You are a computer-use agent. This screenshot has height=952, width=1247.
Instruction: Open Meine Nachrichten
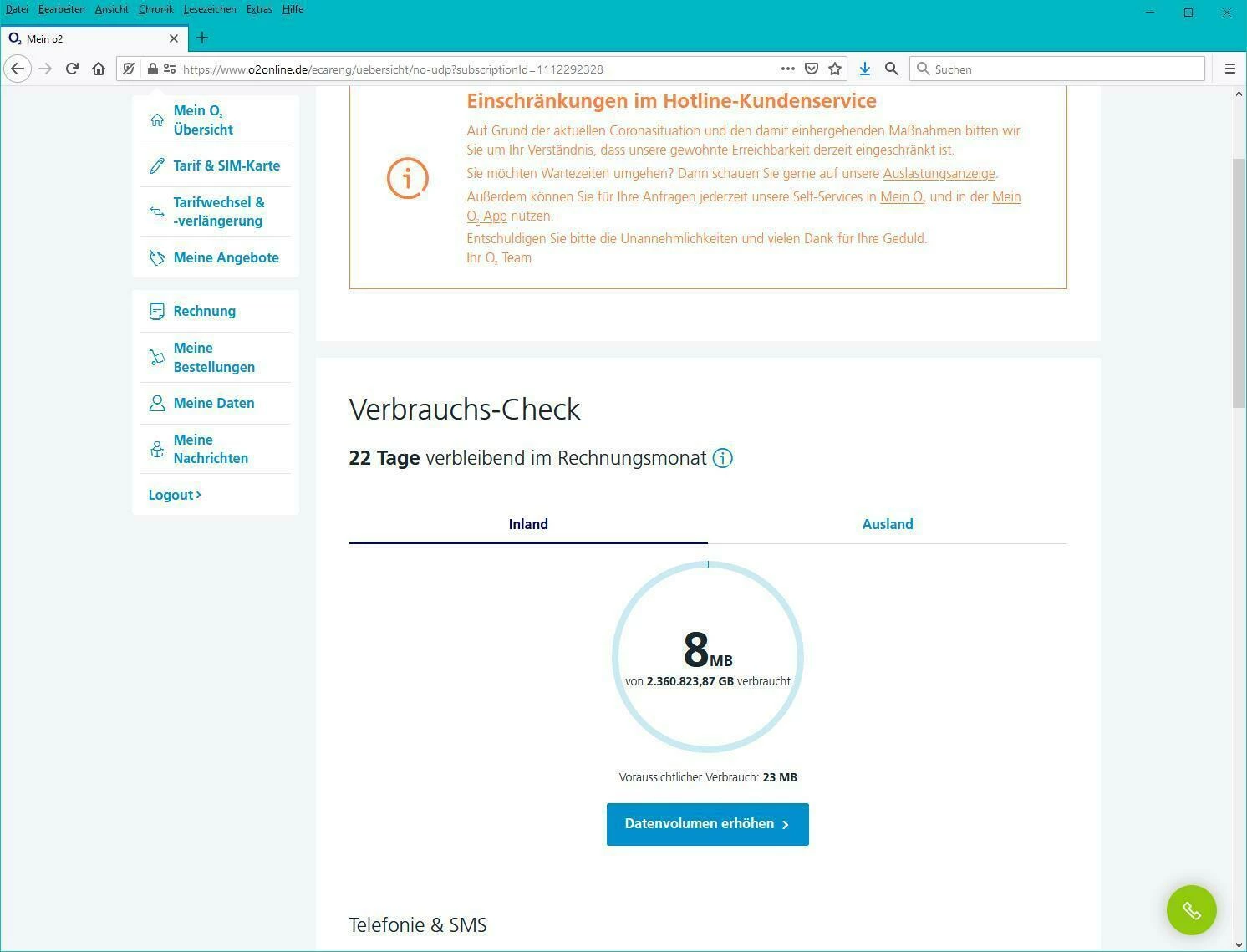point(211,449)
